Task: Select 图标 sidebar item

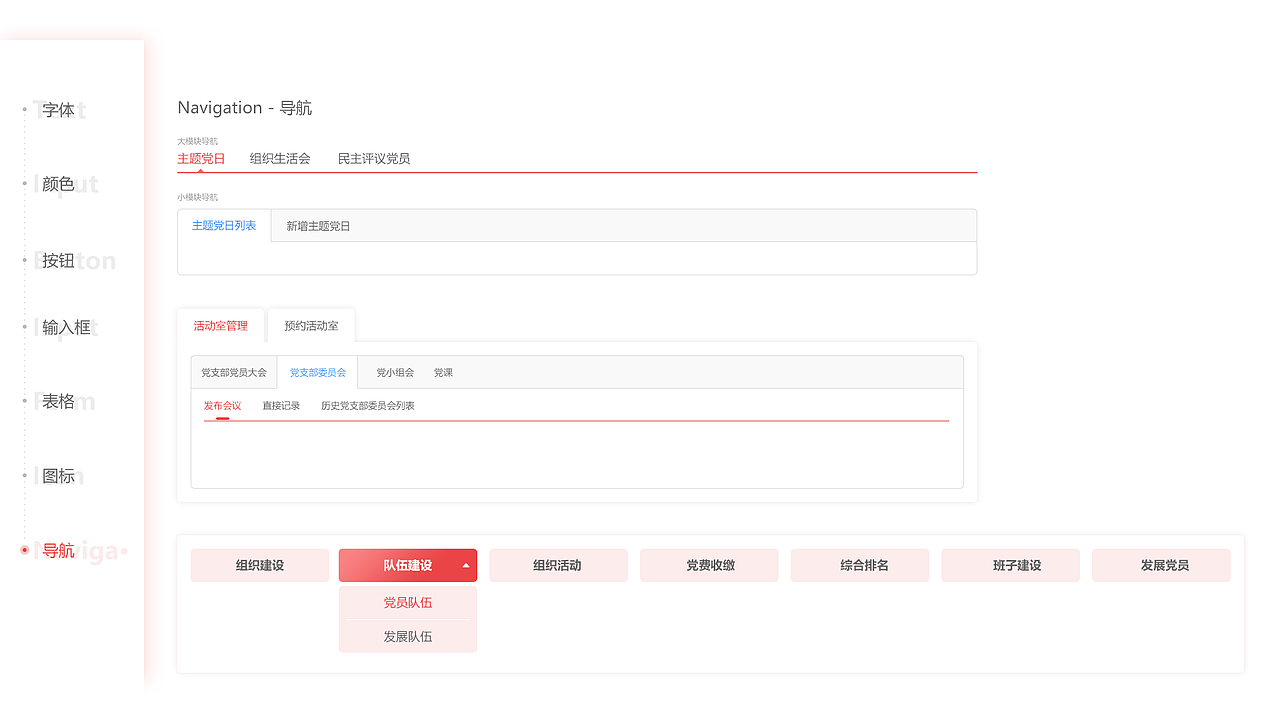Action: click(58, 476)
